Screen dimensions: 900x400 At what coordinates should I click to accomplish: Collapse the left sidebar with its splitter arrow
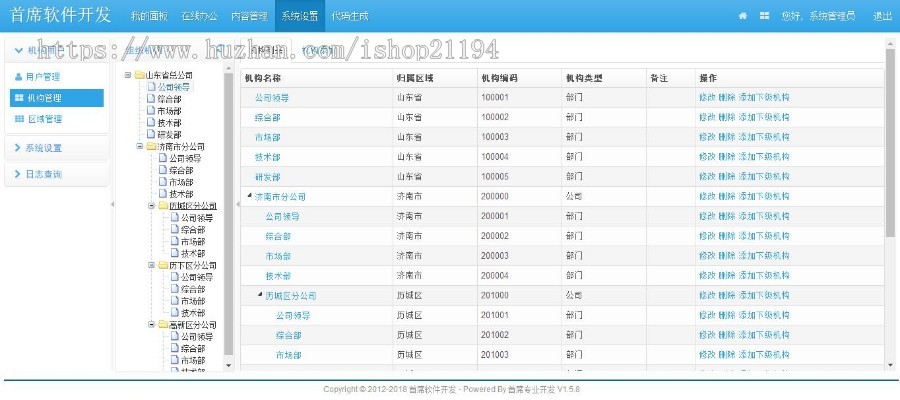[112, 204]
